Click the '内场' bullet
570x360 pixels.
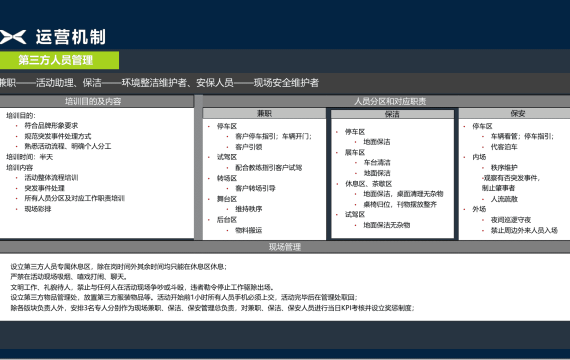point(479,157)
